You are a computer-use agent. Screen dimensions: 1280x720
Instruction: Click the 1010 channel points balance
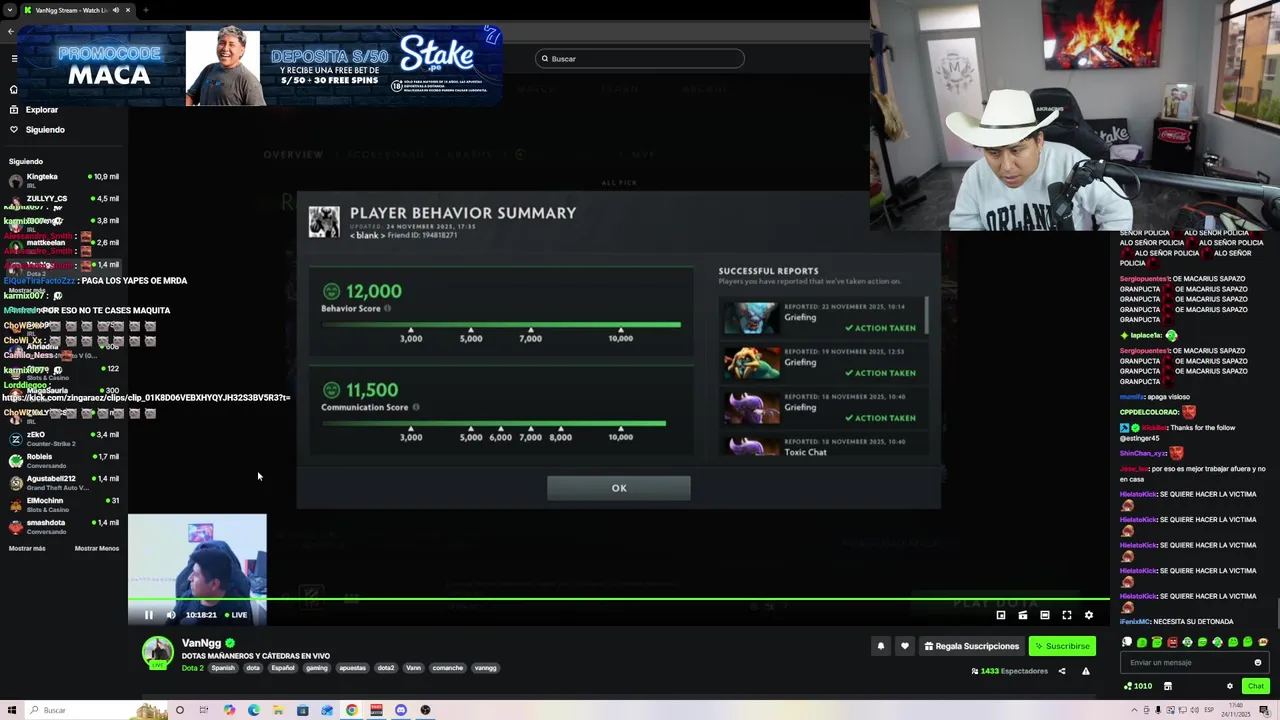(x=1138, y=686)
